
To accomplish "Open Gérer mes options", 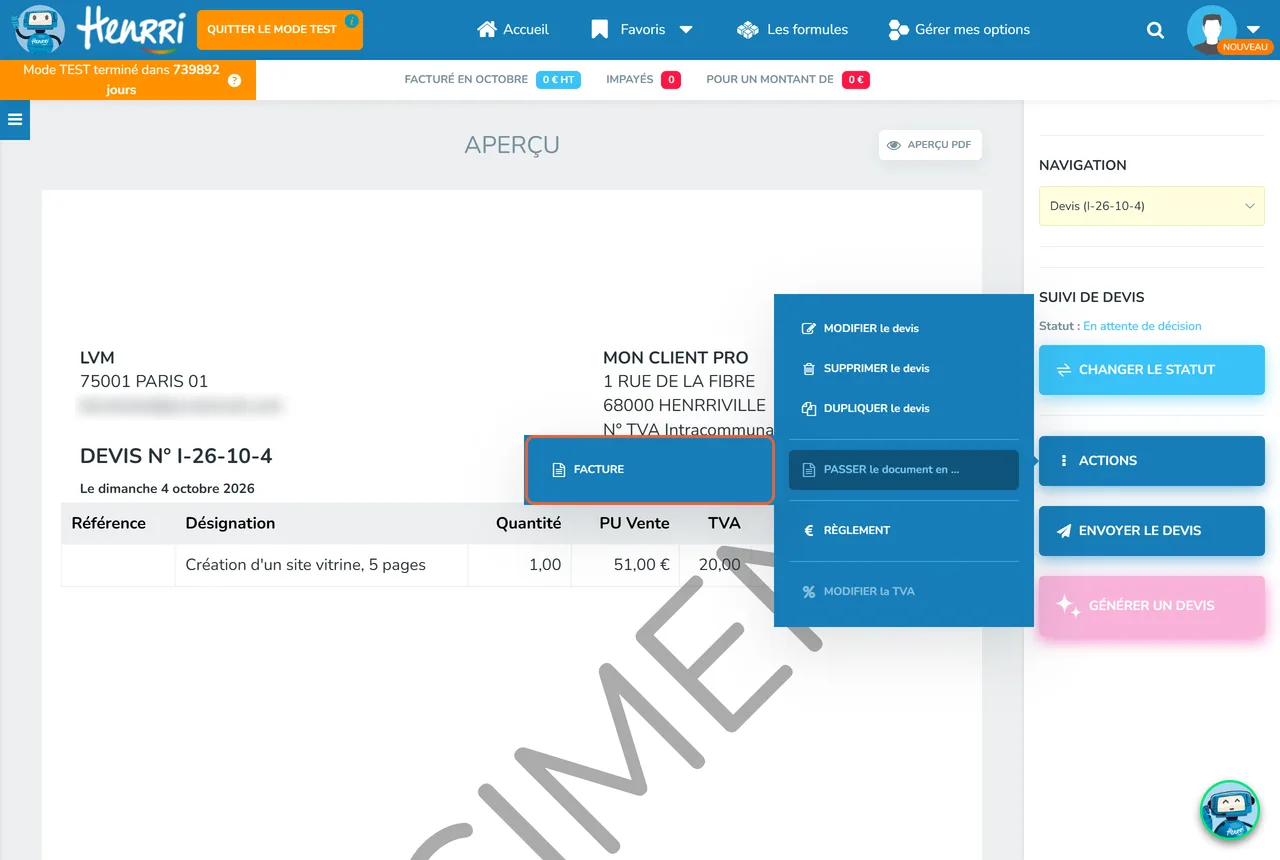I will [959, 30].
